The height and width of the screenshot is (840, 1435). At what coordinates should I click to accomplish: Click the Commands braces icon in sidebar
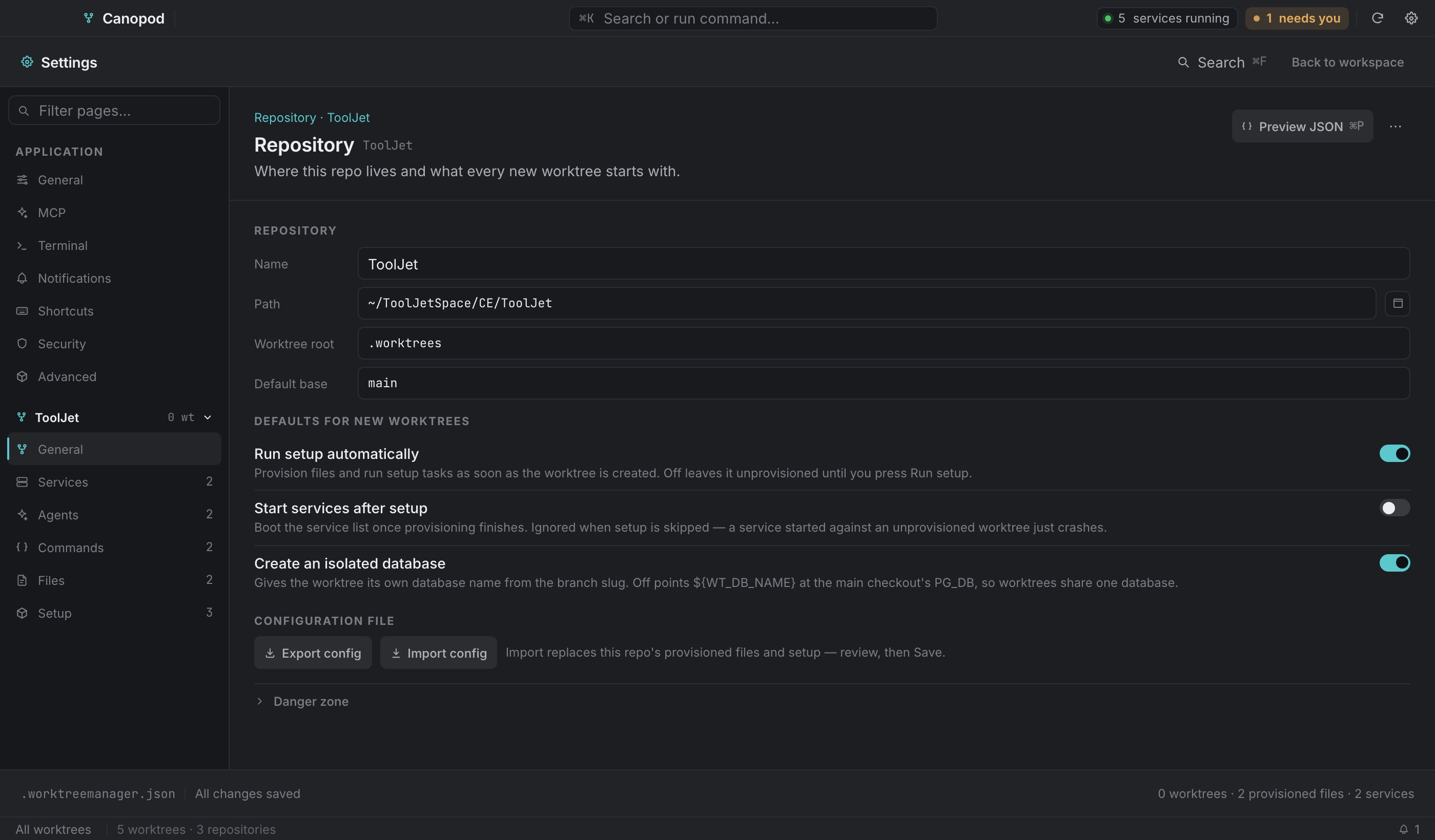tap(22, 547)
